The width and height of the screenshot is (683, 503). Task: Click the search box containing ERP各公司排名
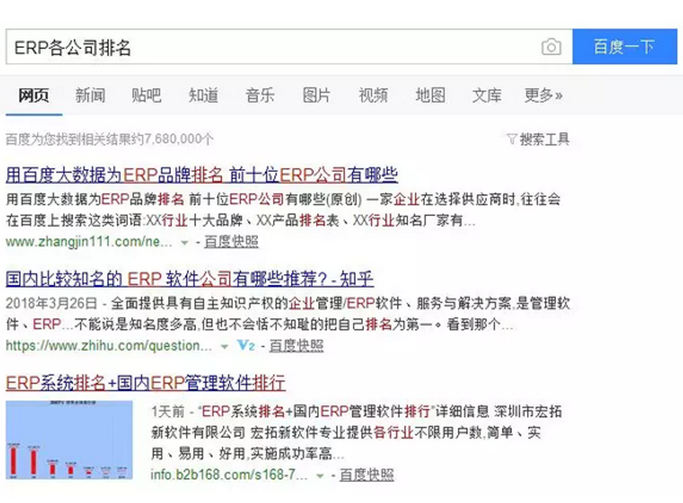point(270,47)
